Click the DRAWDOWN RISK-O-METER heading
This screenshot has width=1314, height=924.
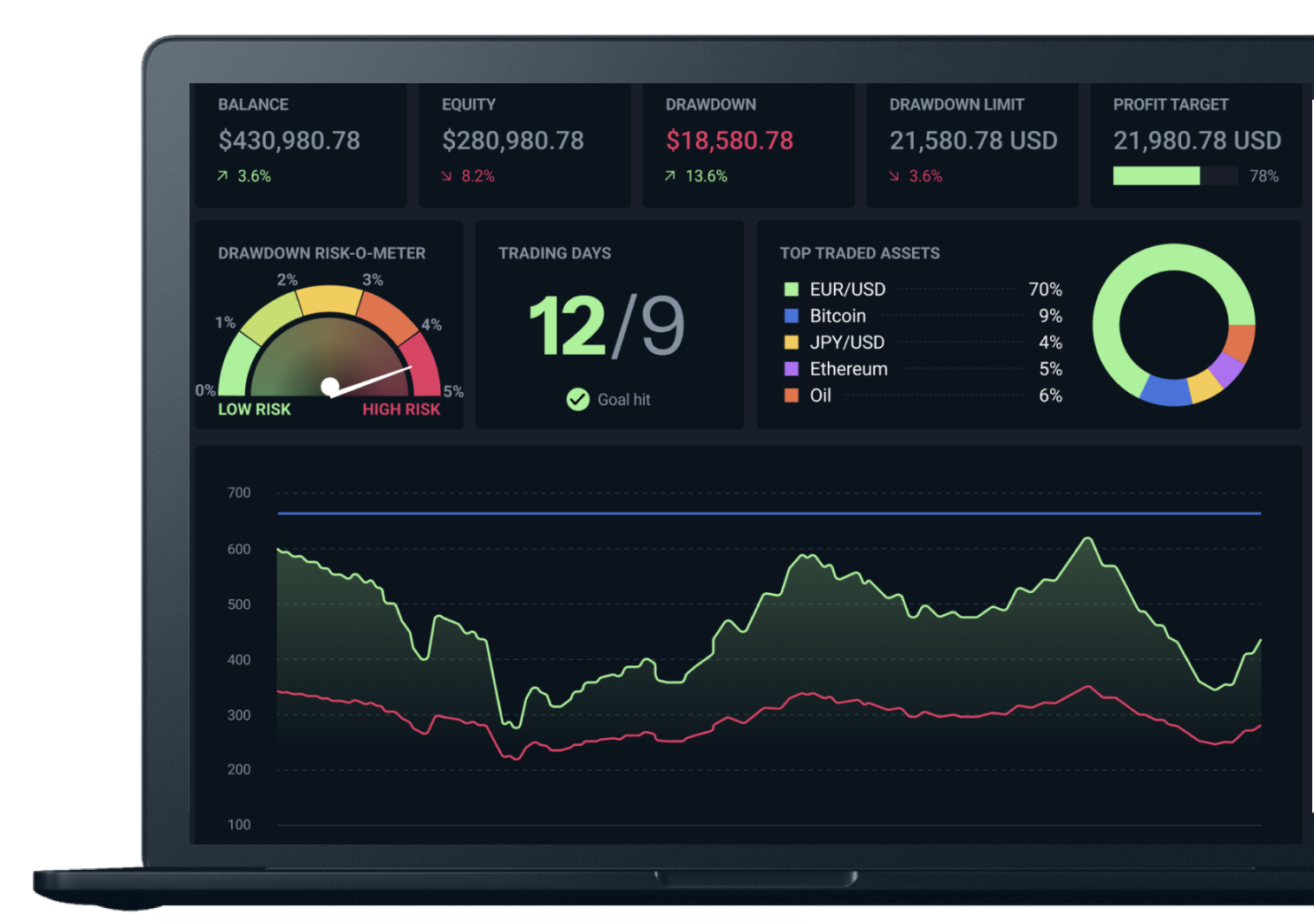pyautogui.click(x=321, y=253)
